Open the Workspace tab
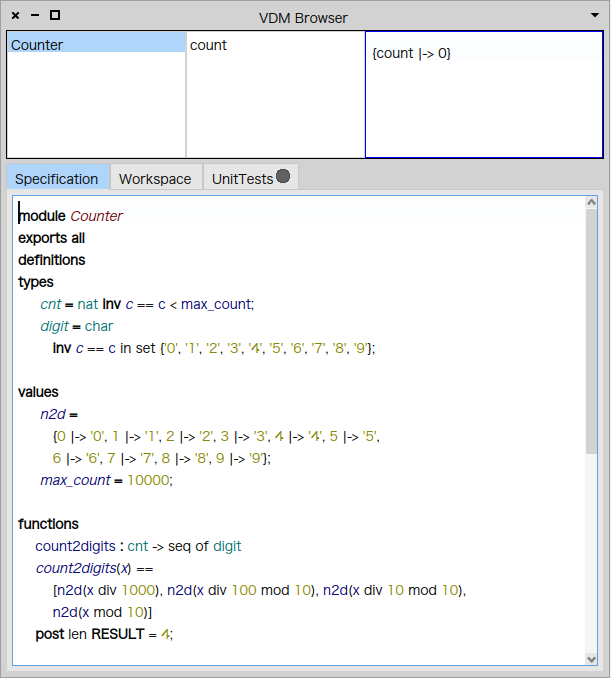Screen dimensions: 611x678 point(155,179)
